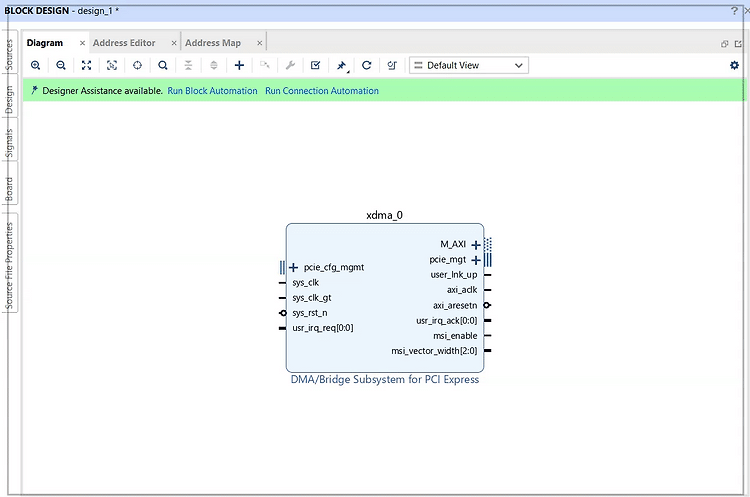The width and height of the screenshot is (750, 497).
Task: Select the sys_clk port
Action: click(306, 283)
